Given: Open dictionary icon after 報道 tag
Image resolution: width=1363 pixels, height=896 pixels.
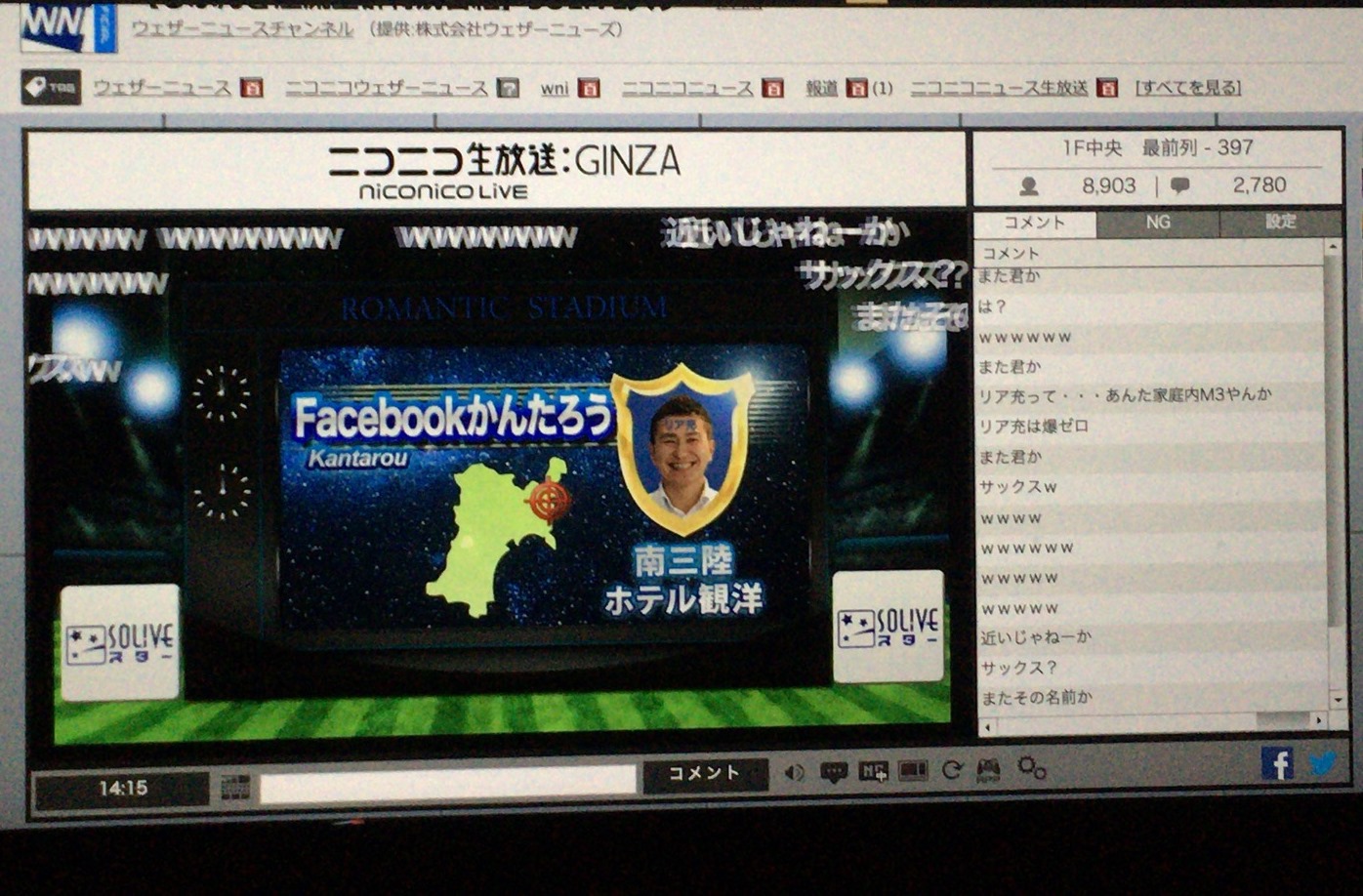Looking at the screenshot, I should [856, 88].
